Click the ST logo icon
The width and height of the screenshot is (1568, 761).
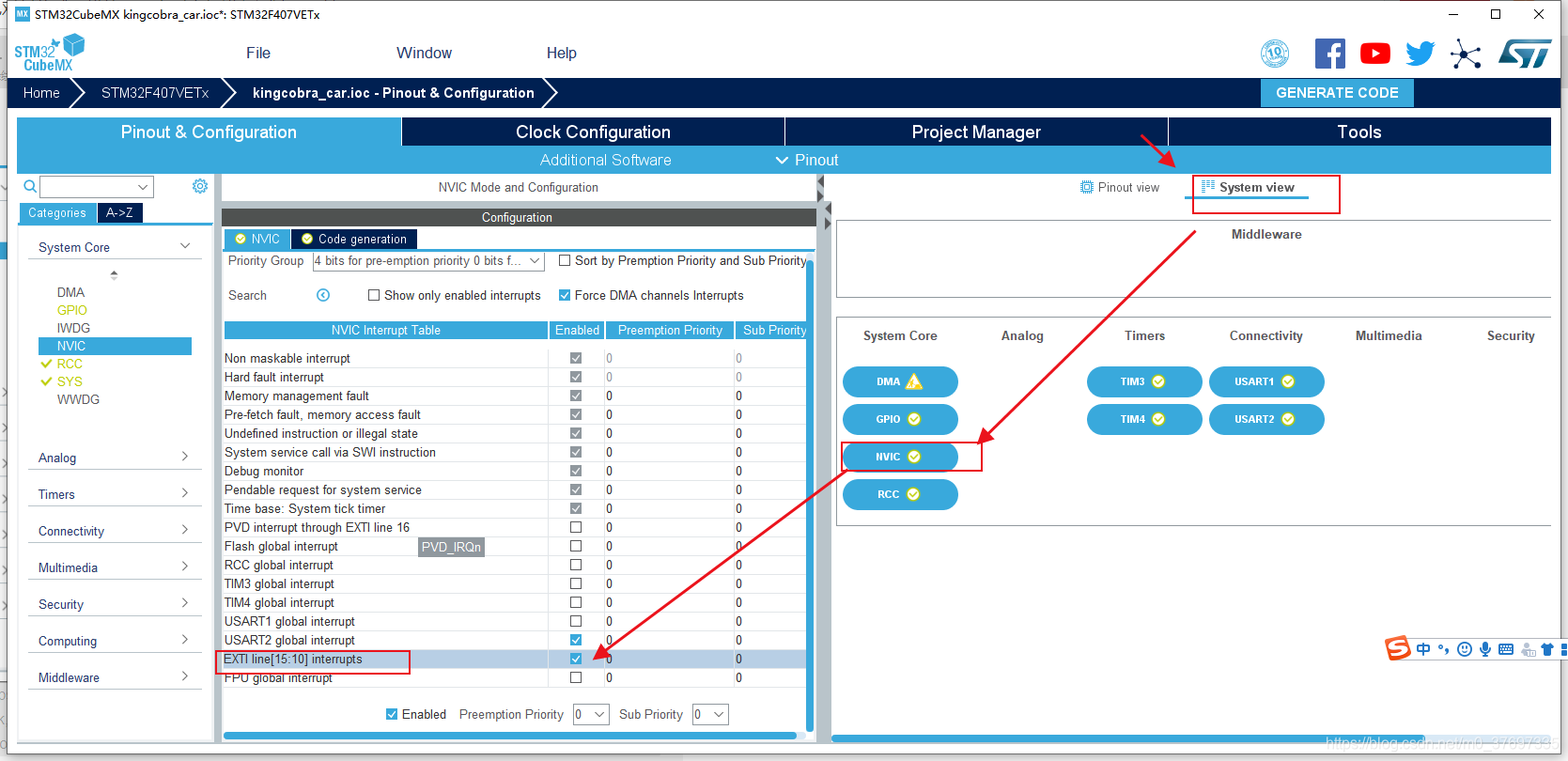point(1525,54)
